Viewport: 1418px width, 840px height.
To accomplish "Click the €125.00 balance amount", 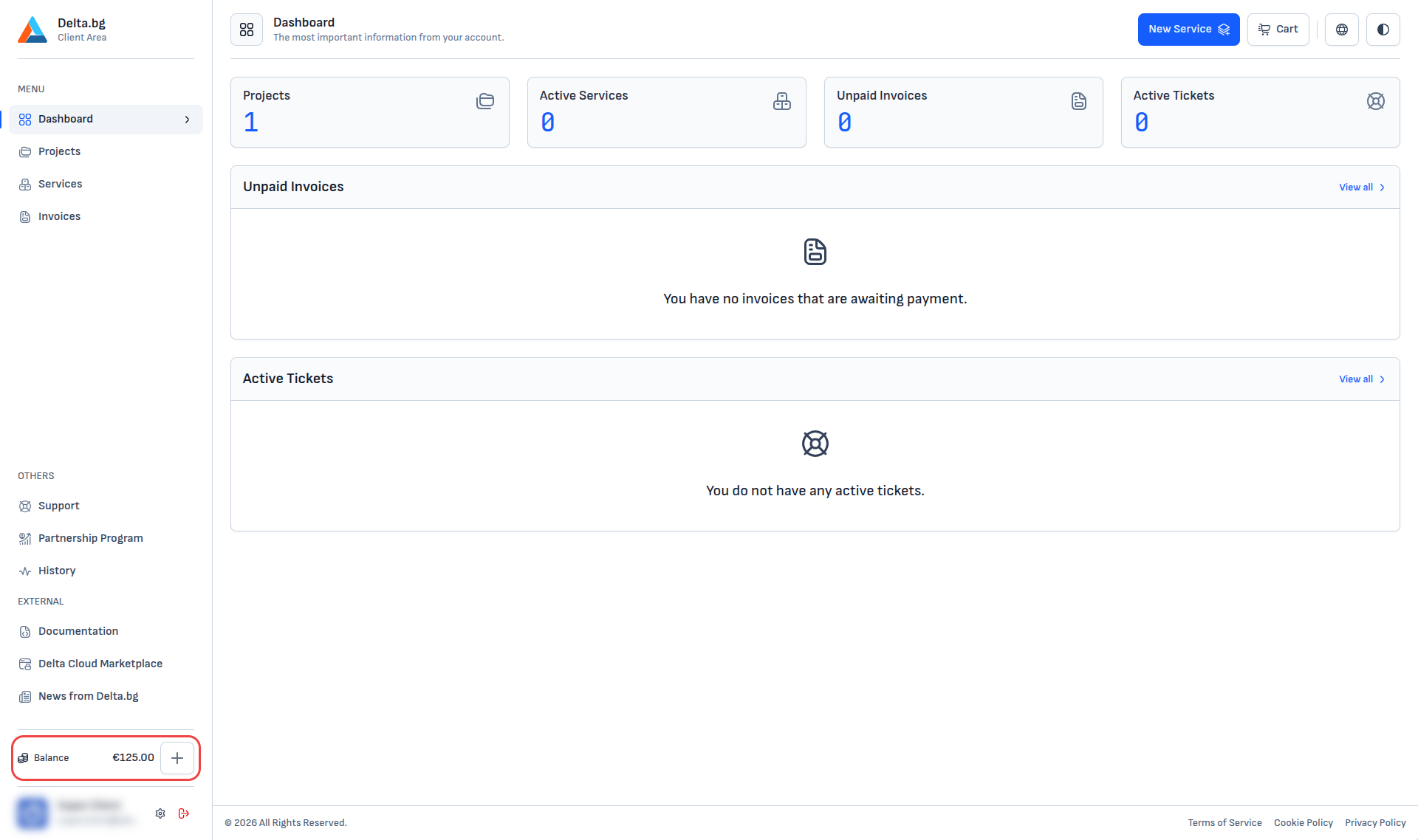I will (x=133, y=758).
